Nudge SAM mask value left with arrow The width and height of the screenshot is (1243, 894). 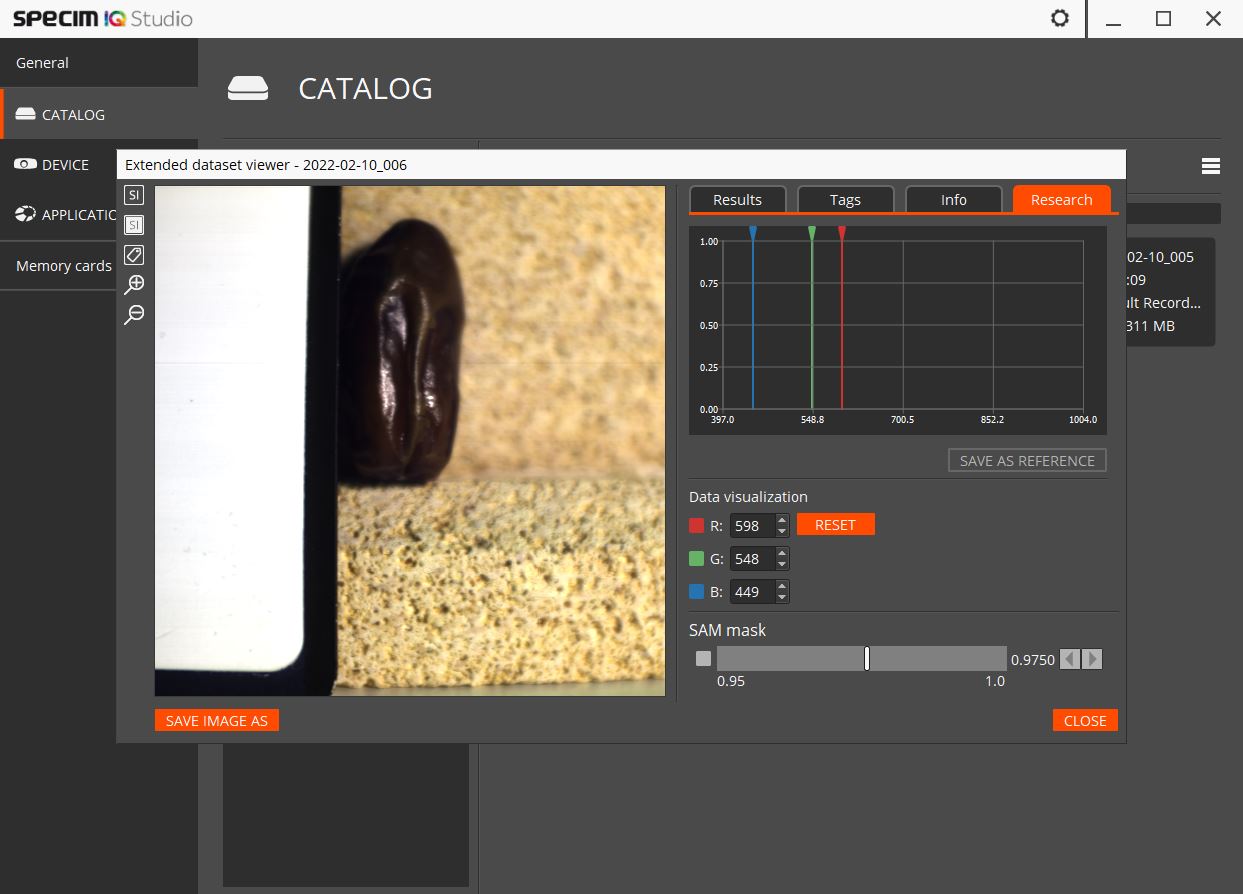pos(1070,659)
